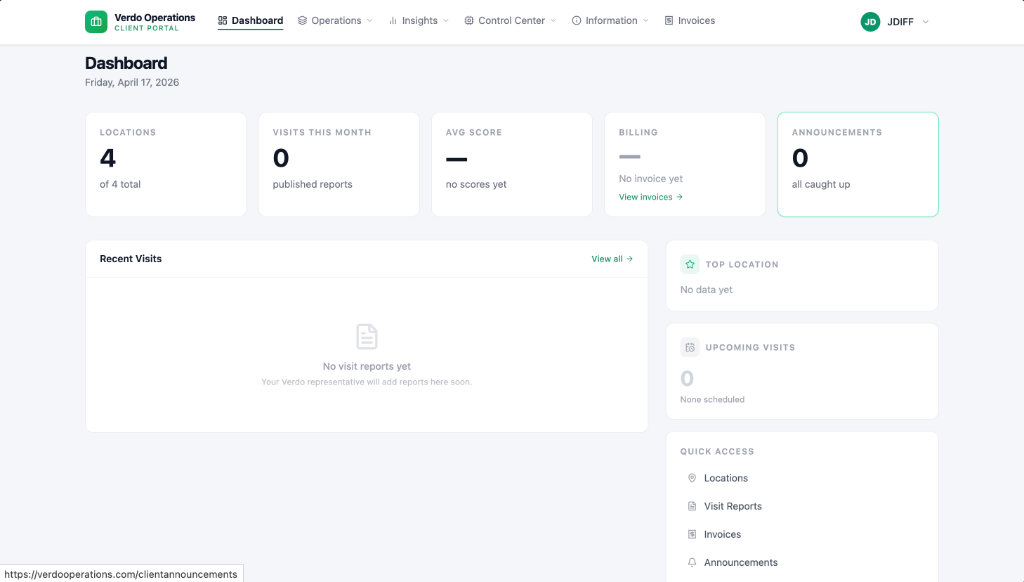Click View all in Recent Visits
Viewport: 1024px width, 582px height.
point(612,259)
